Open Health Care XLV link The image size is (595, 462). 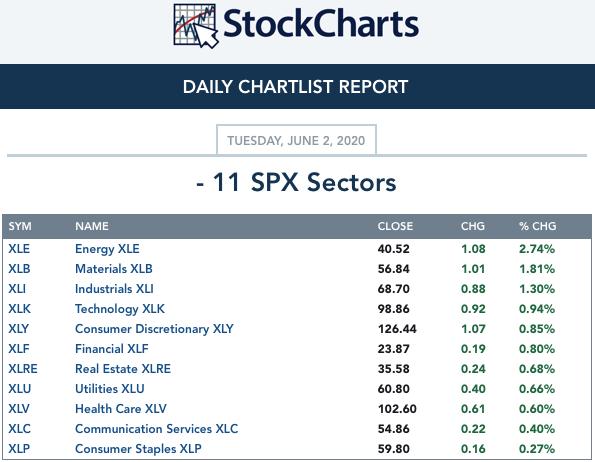pyautogui.click(x=121, y=409)
